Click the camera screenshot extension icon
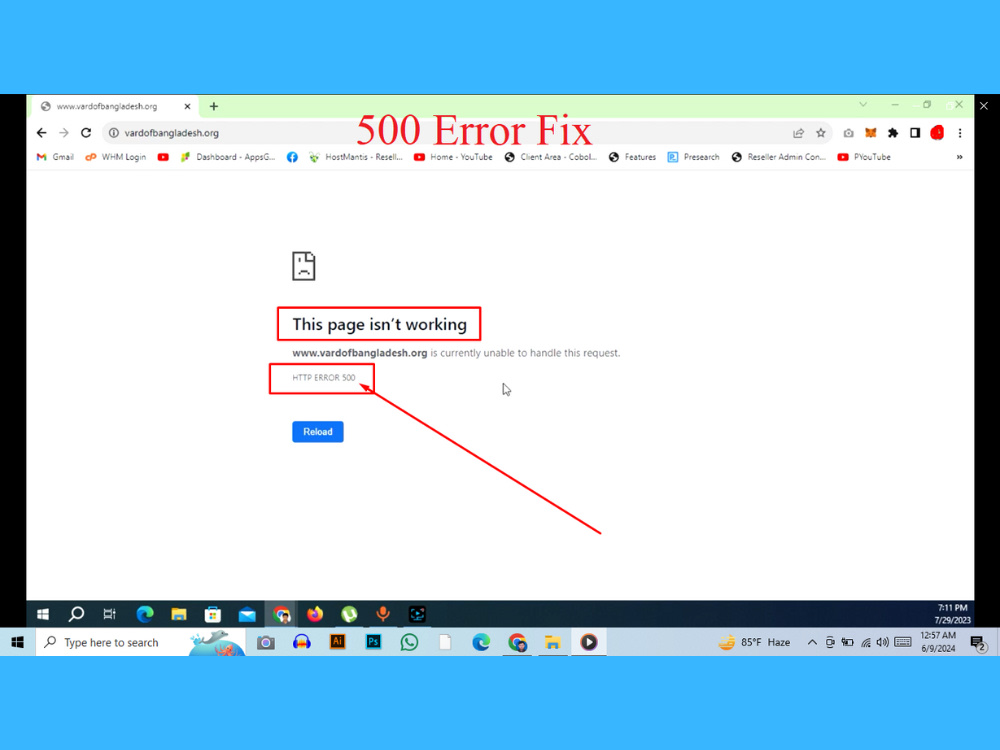The image size is (1000, 750). [x=848, y=133]
